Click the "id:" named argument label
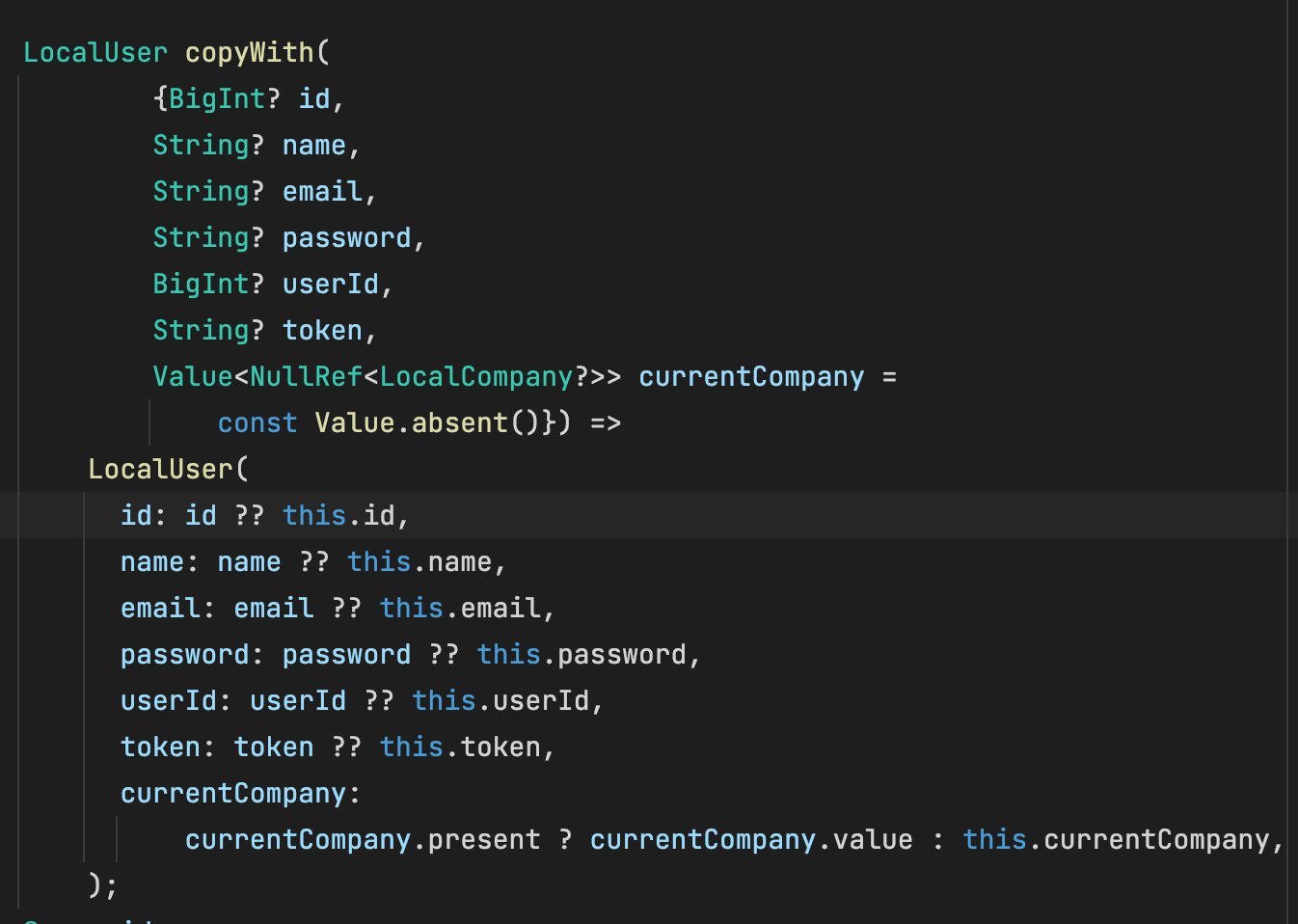The height and width of the screenshot is (924, 1298). click(x=145, y=515)
